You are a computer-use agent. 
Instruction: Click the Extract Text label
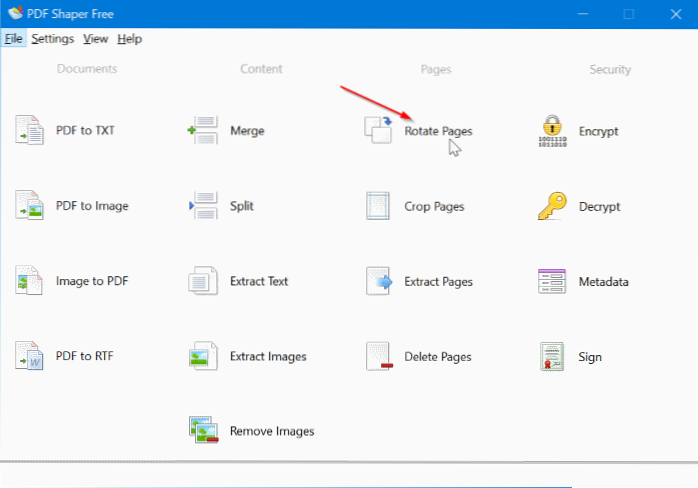point(259,281)
